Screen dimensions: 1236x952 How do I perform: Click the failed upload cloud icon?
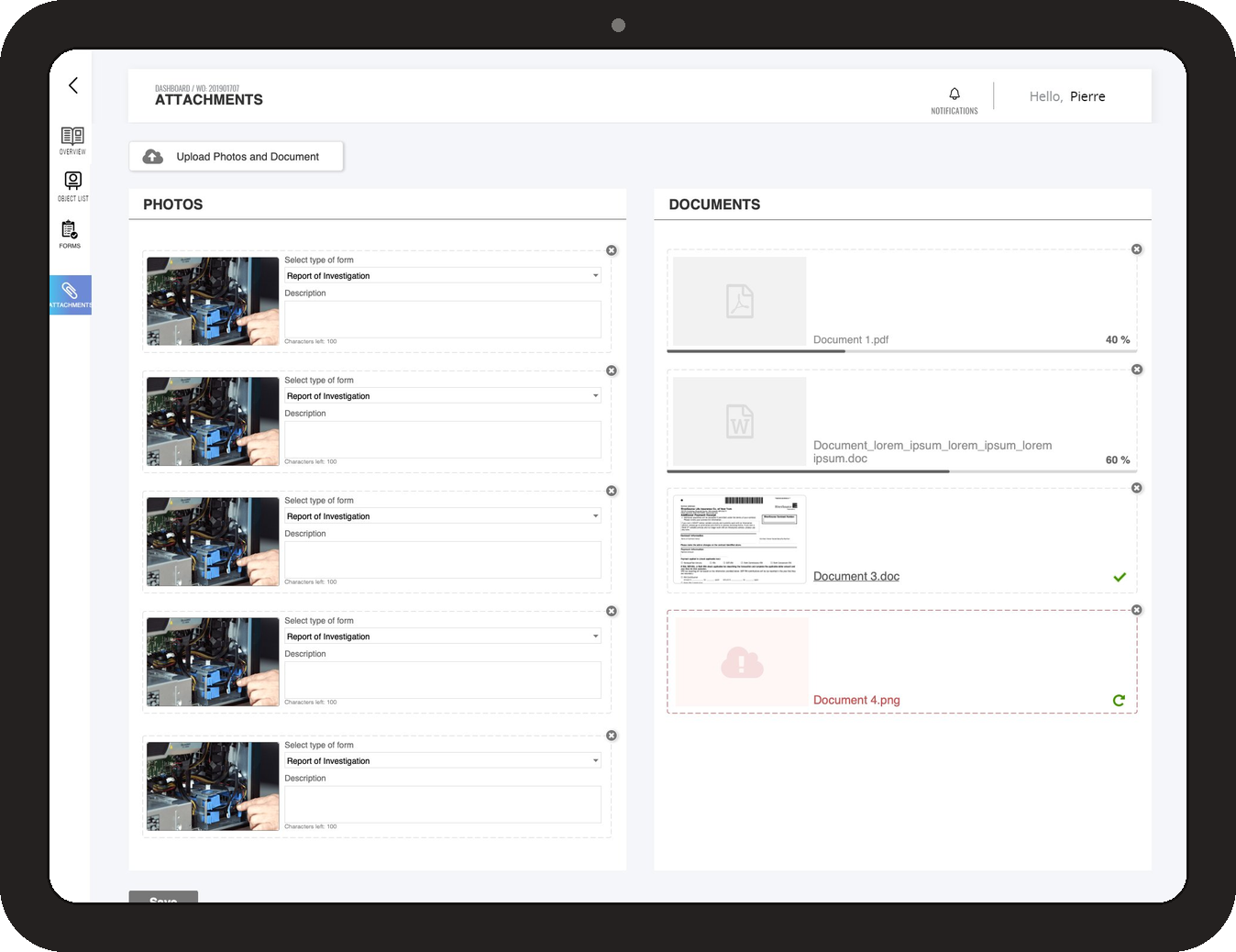742,662
